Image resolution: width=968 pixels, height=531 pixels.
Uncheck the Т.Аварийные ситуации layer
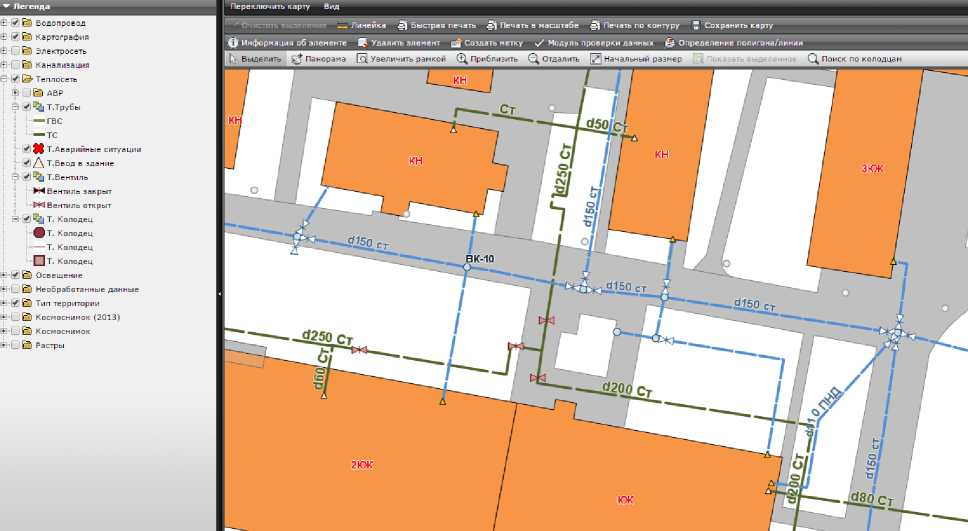pos(27,149)
